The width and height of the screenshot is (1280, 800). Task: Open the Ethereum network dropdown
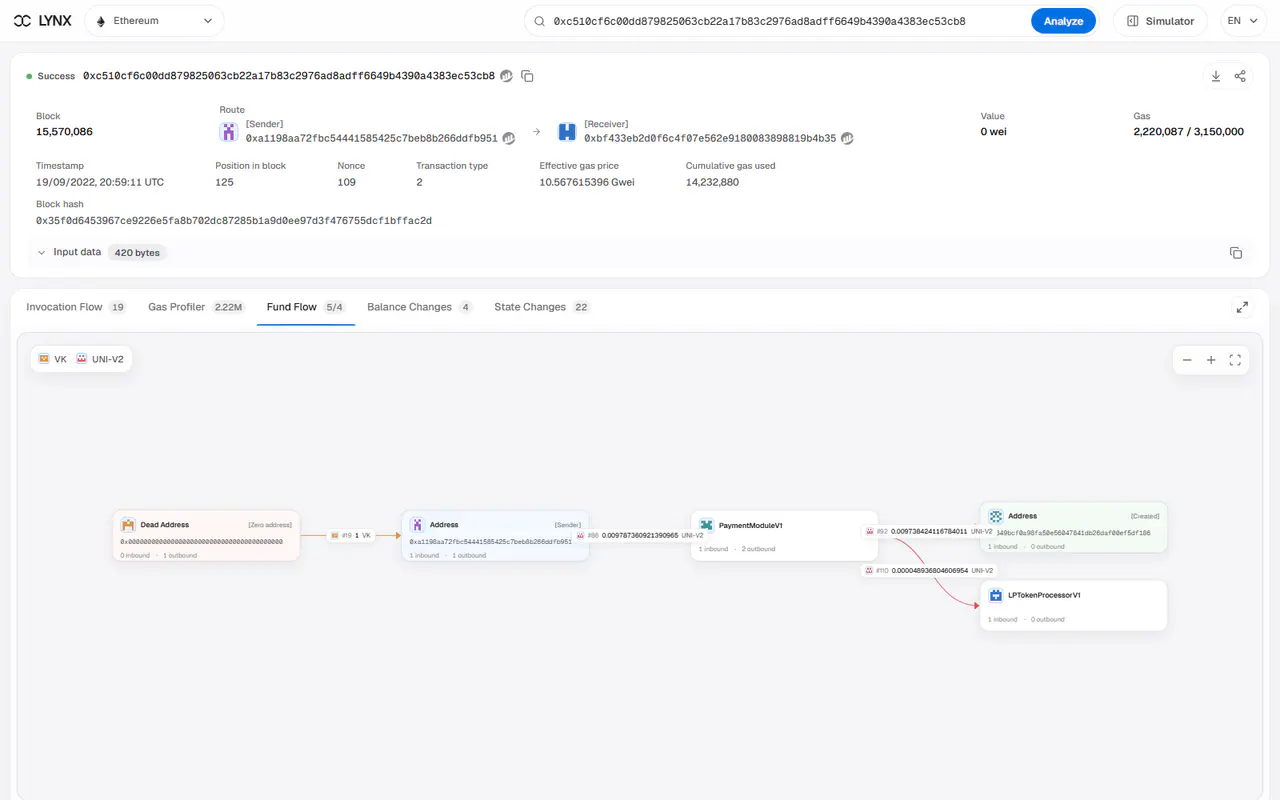(154, 21)
